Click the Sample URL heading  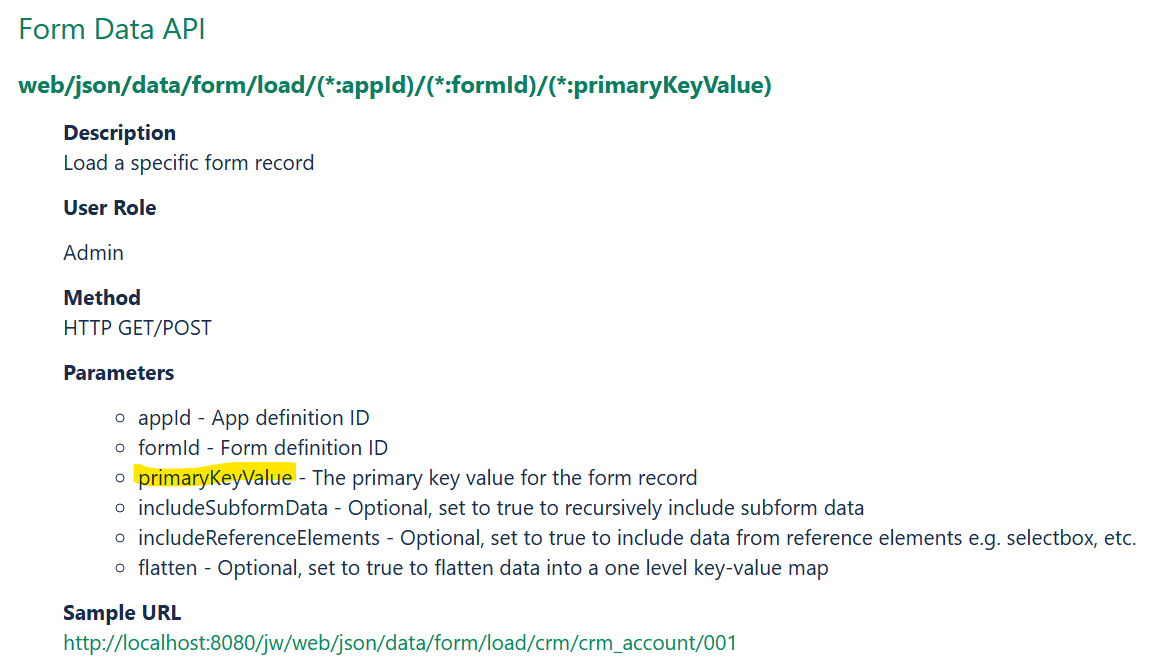(x=122, y=613)
